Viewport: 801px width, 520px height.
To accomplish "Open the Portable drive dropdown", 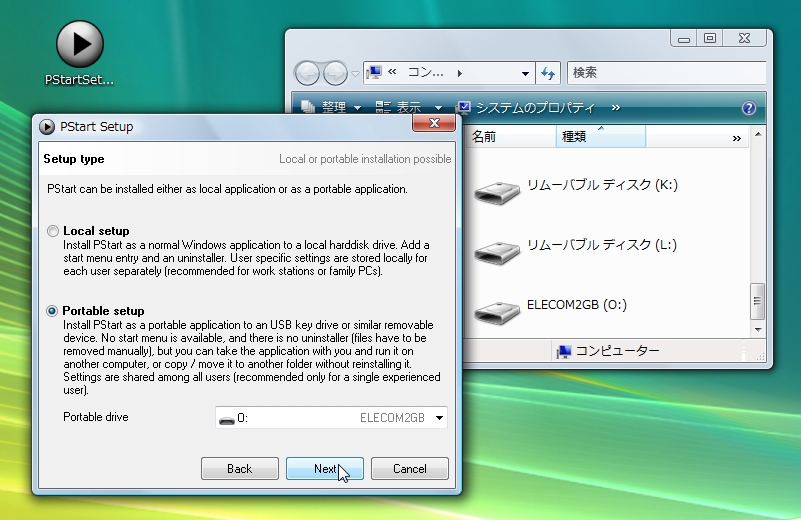I will tap(331, 418).
